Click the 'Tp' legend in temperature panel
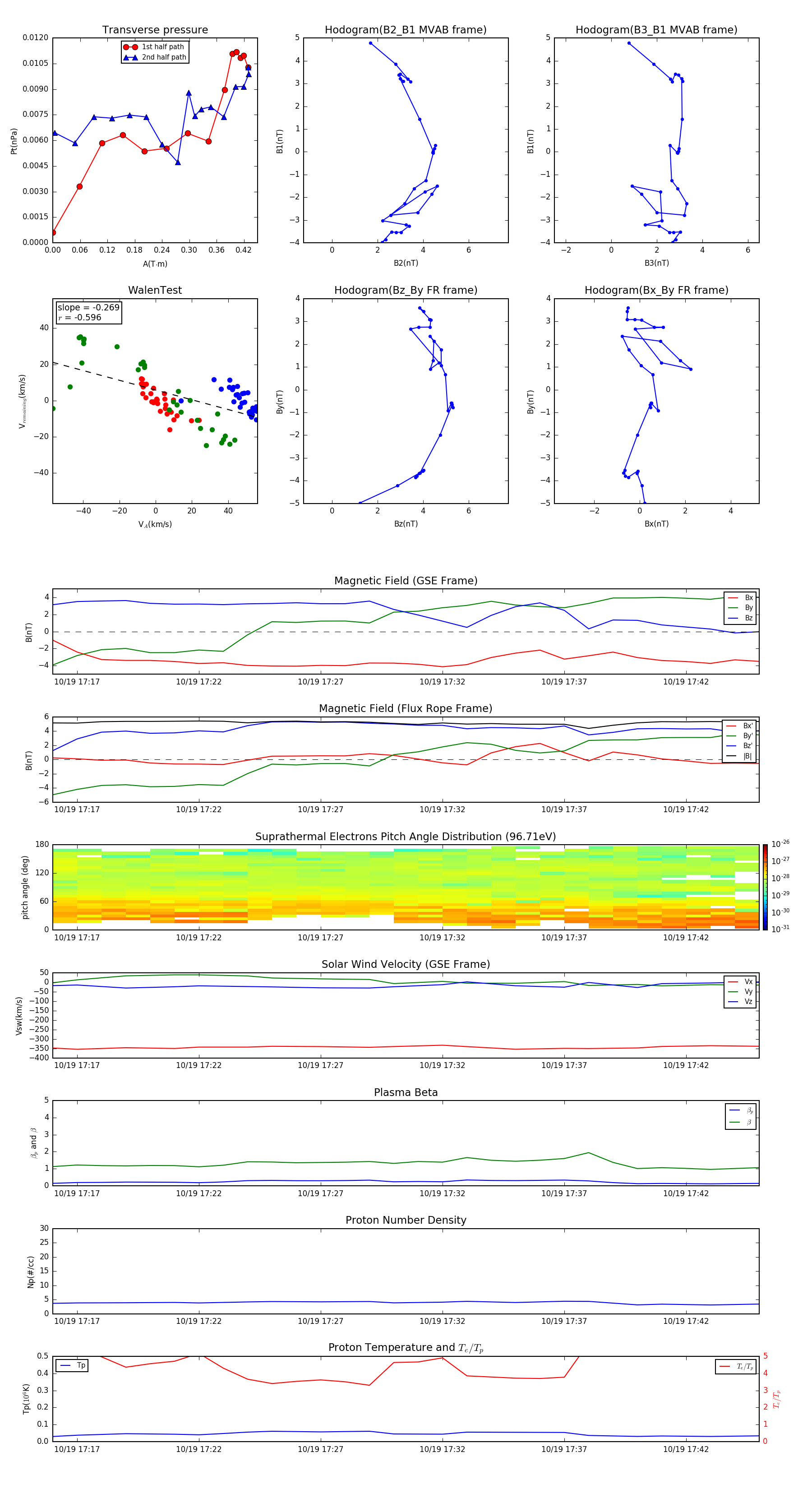Viewport: 812px width, 1489px height. pos(73,1365)
